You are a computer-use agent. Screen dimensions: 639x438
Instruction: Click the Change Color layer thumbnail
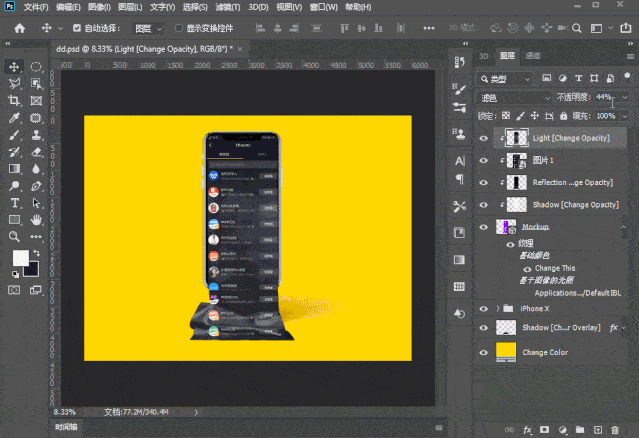[506, 352]
